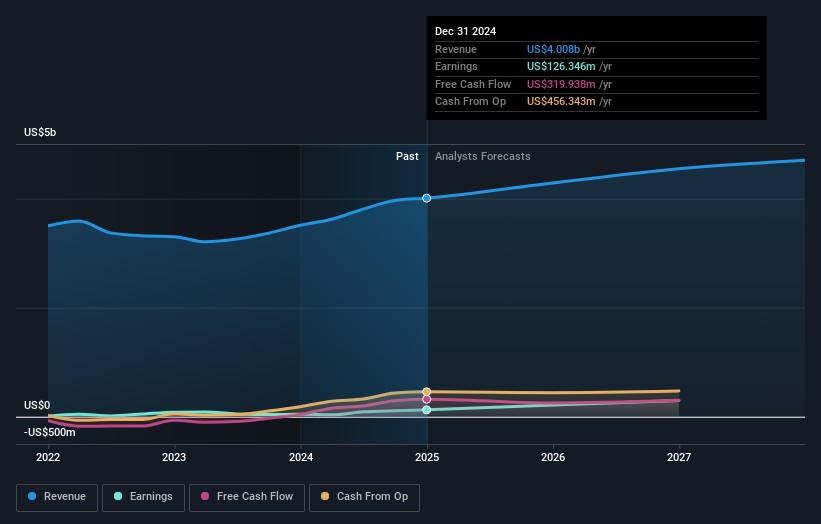Click the 2022 x-axis label
Image resolution: width=821 pixels, height=524 pixels.
point(48,457)
